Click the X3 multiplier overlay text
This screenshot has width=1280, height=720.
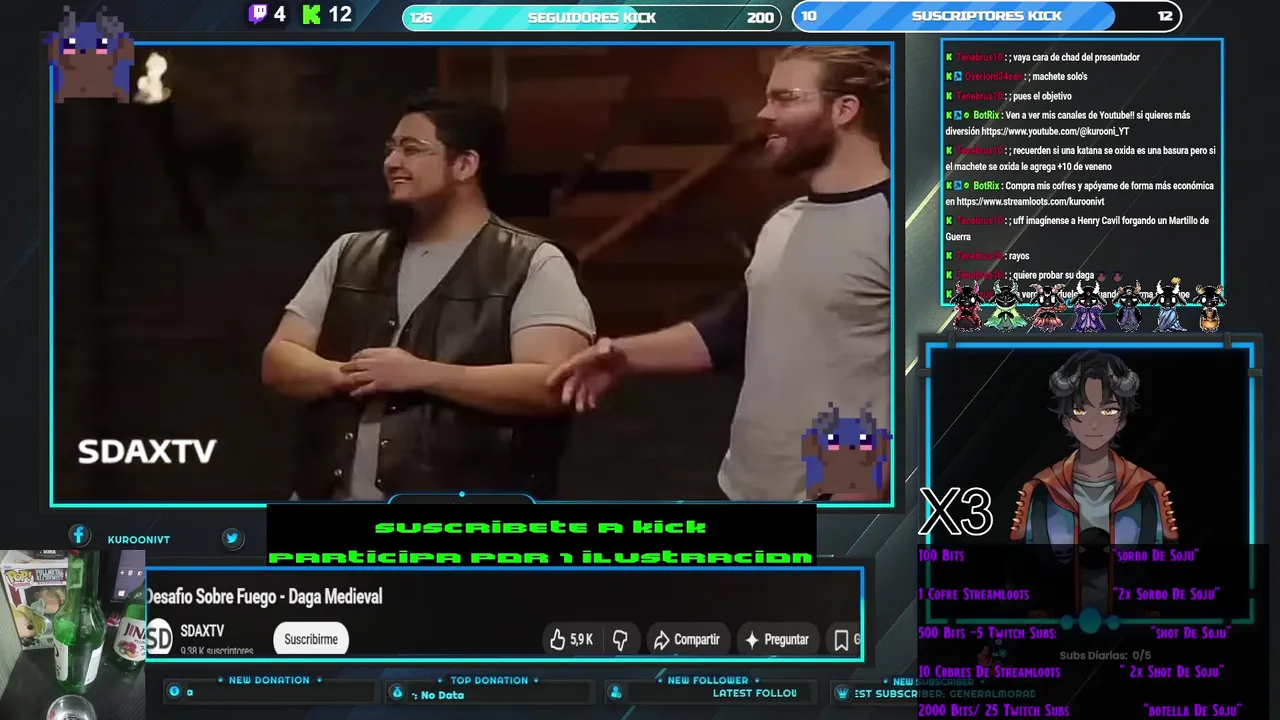coord(955,512)
